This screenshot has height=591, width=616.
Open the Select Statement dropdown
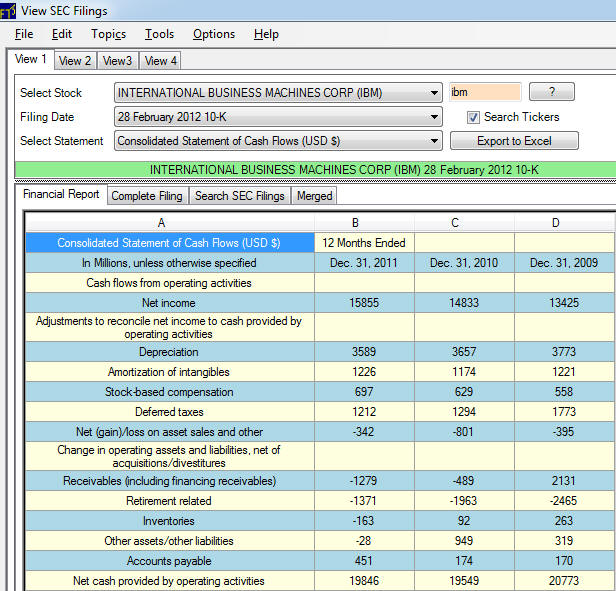278,141
